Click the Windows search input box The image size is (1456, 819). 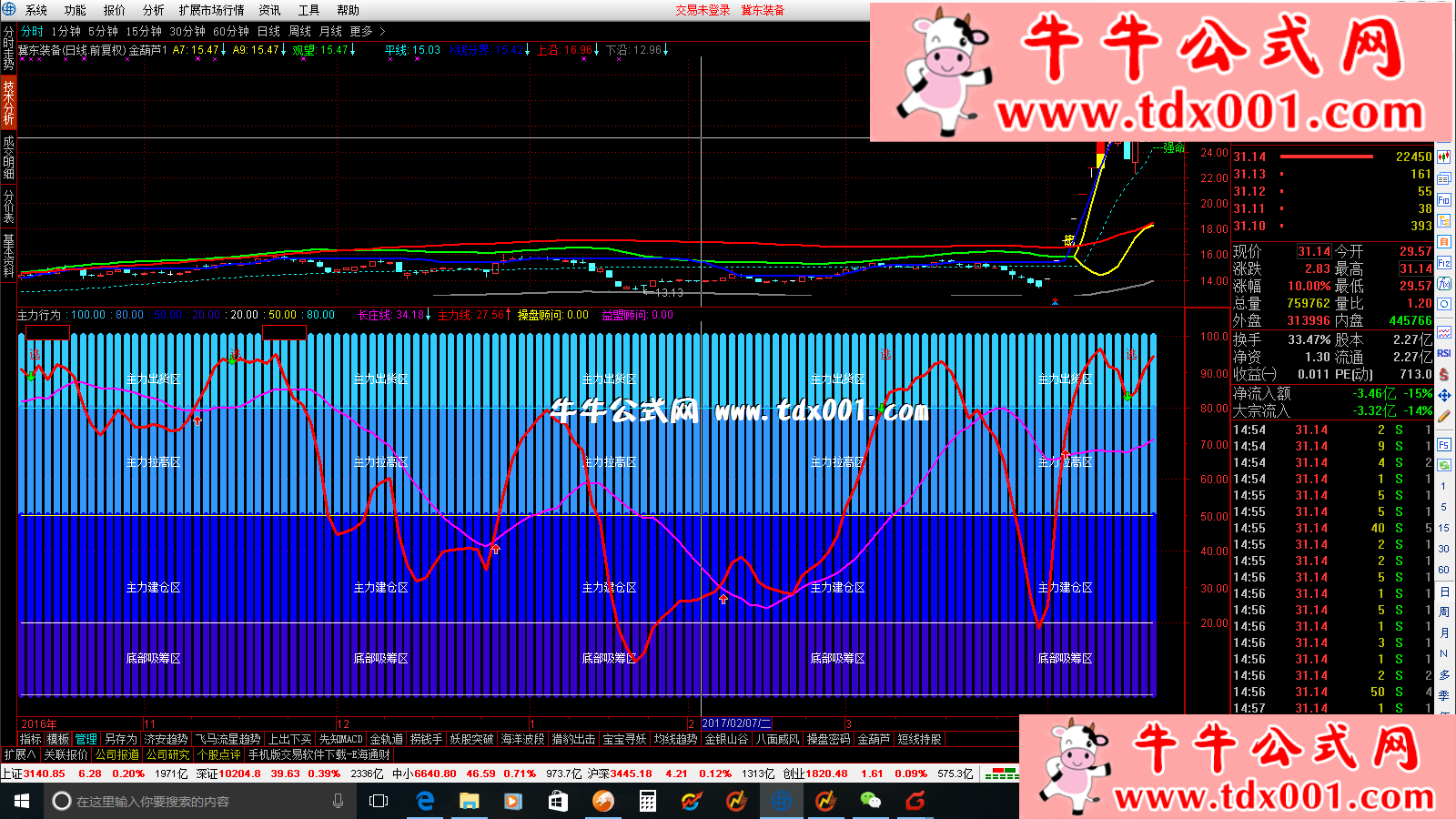191,801
